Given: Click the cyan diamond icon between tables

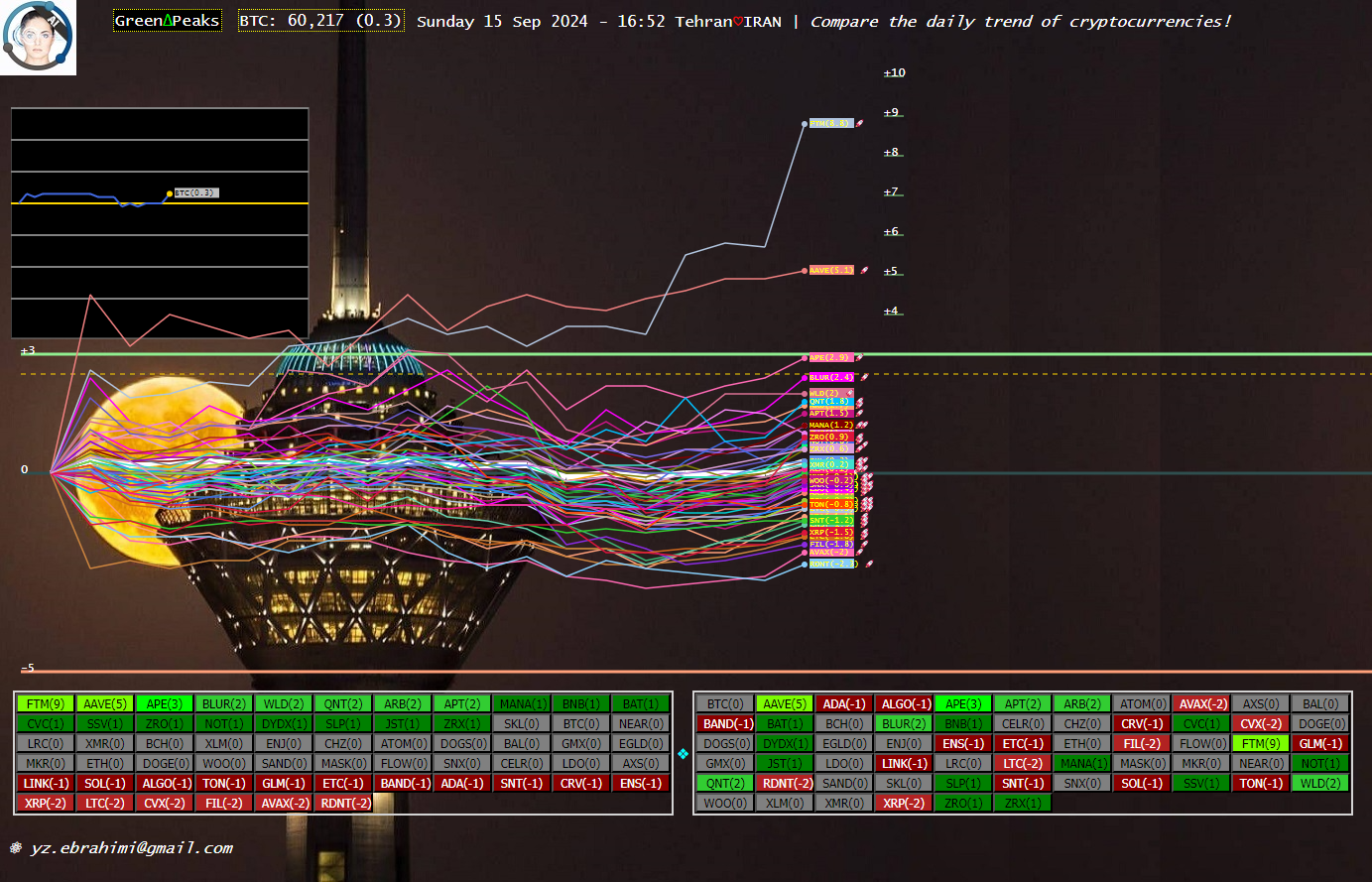Looking at the screenshot, I should coord(683,754).
